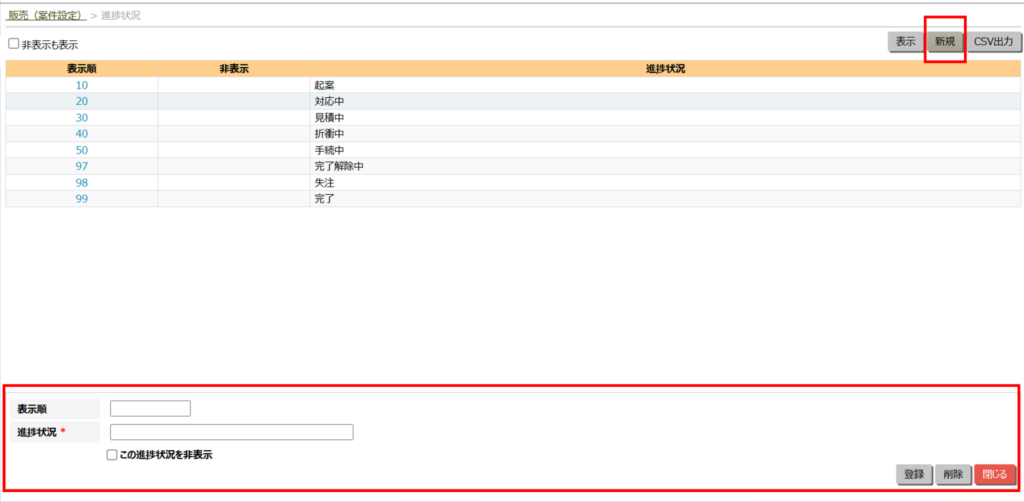1024x502 pixels.
Task: Open display order 99 entry
Action: [x=81, y=199]
